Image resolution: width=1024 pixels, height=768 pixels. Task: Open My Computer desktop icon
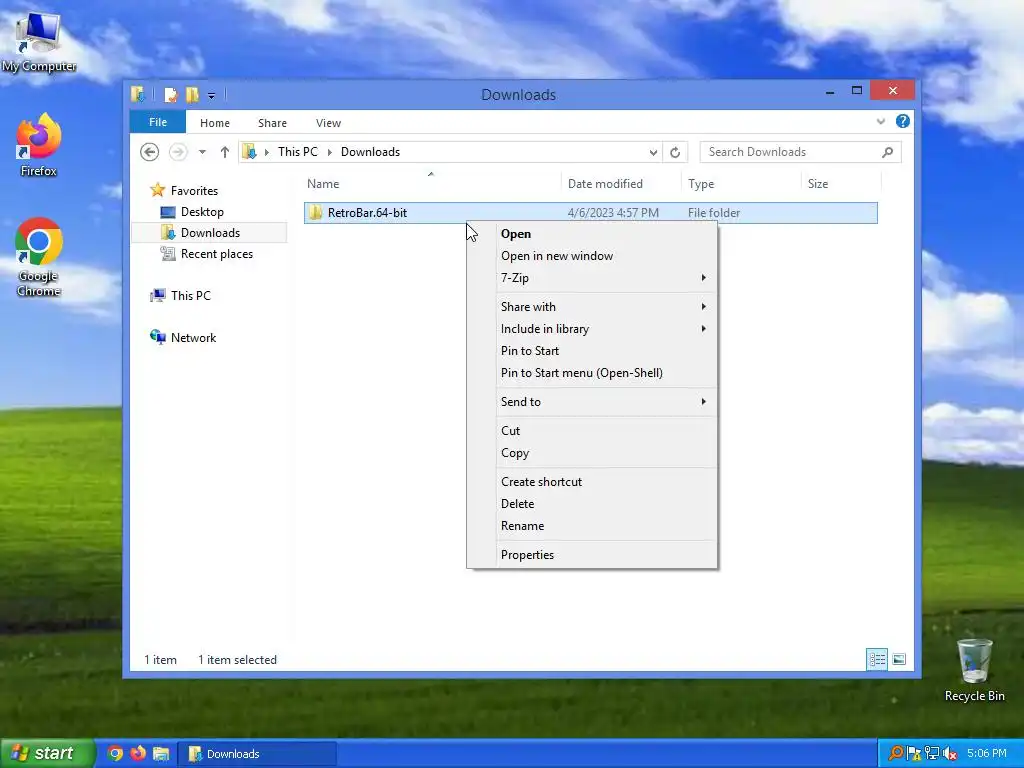pos(39,42)
